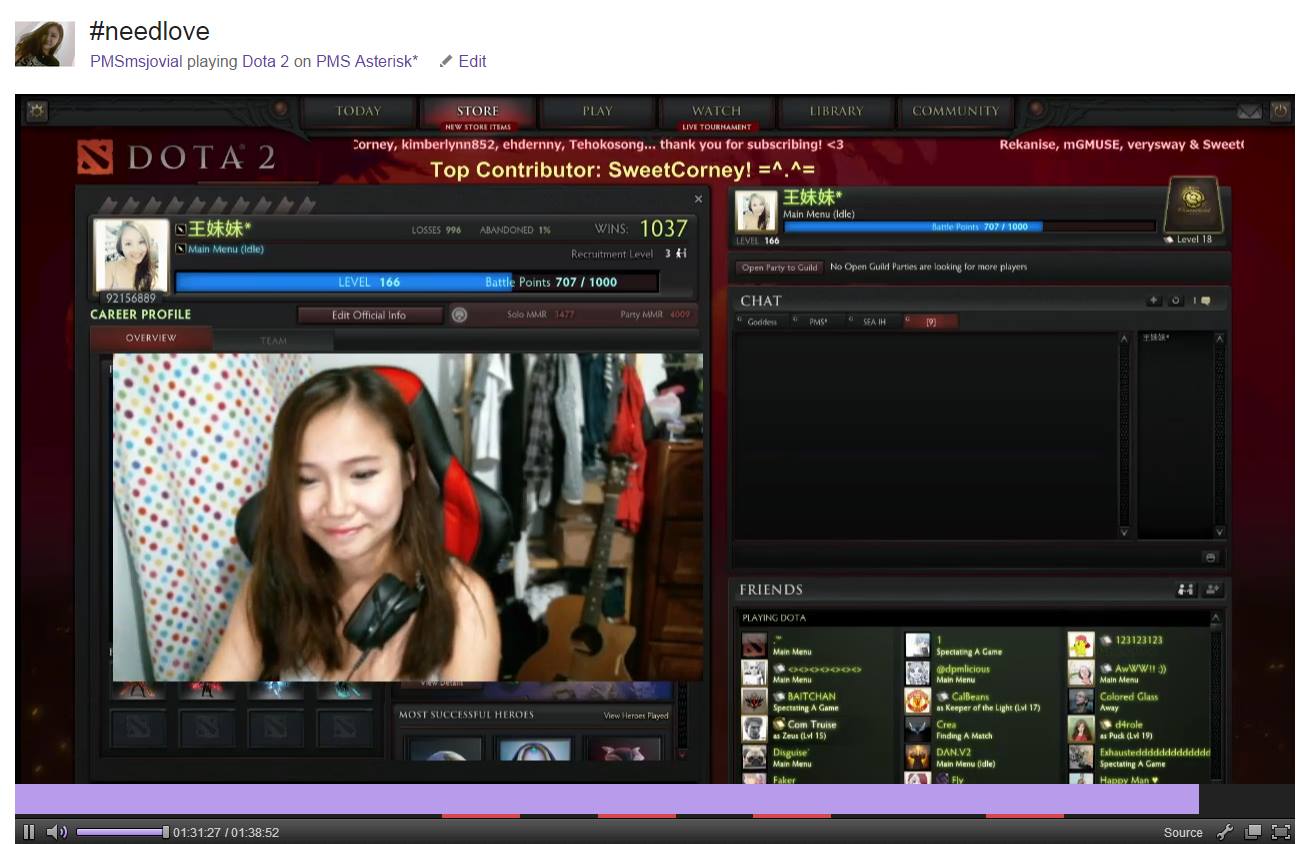Pop out the video player
This screenshot has width=1299, height=844.
[x=1253, y=832]
